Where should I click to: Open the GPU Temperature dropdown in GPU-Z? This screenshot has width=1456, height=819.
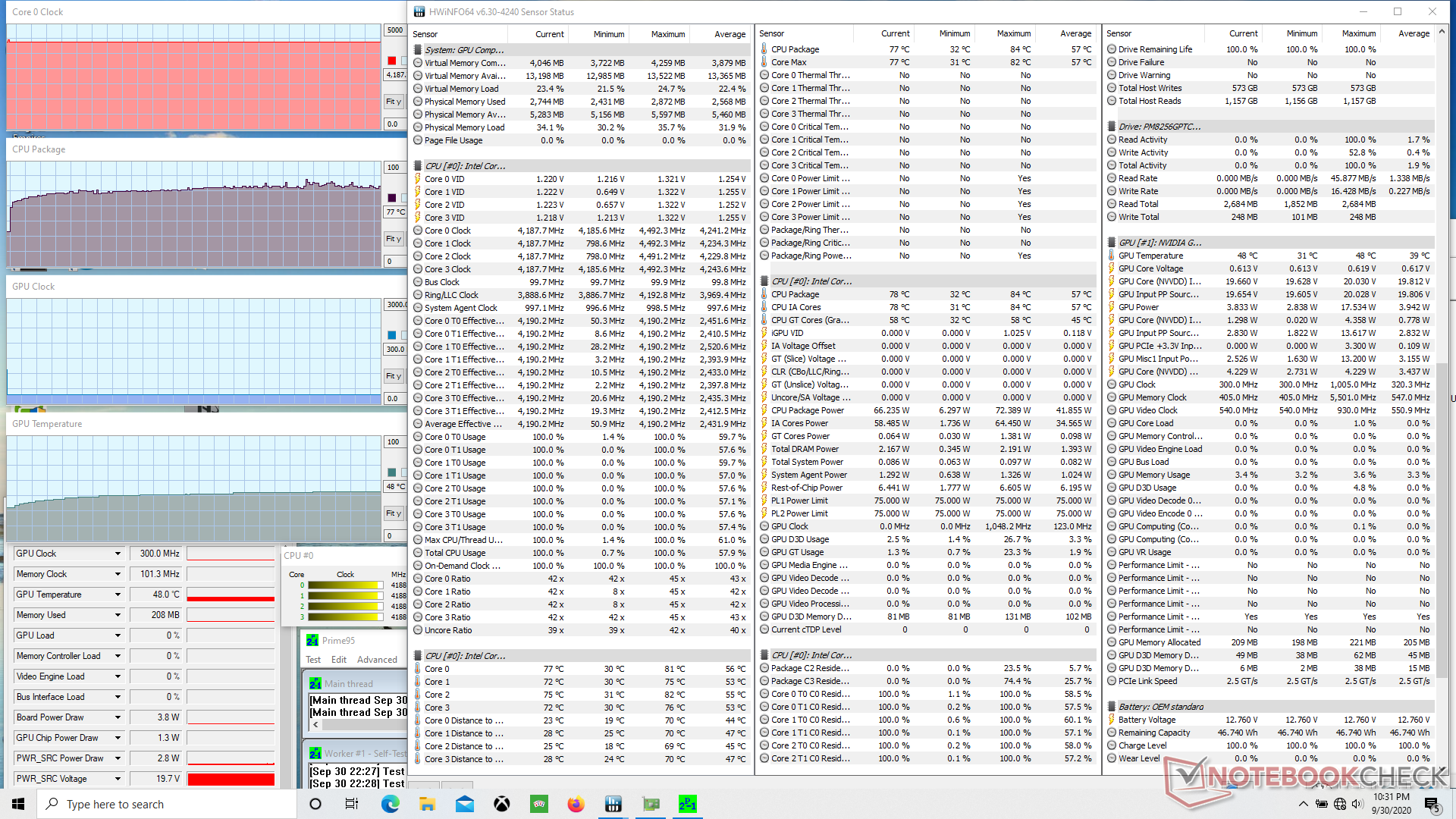click(118, 595)
